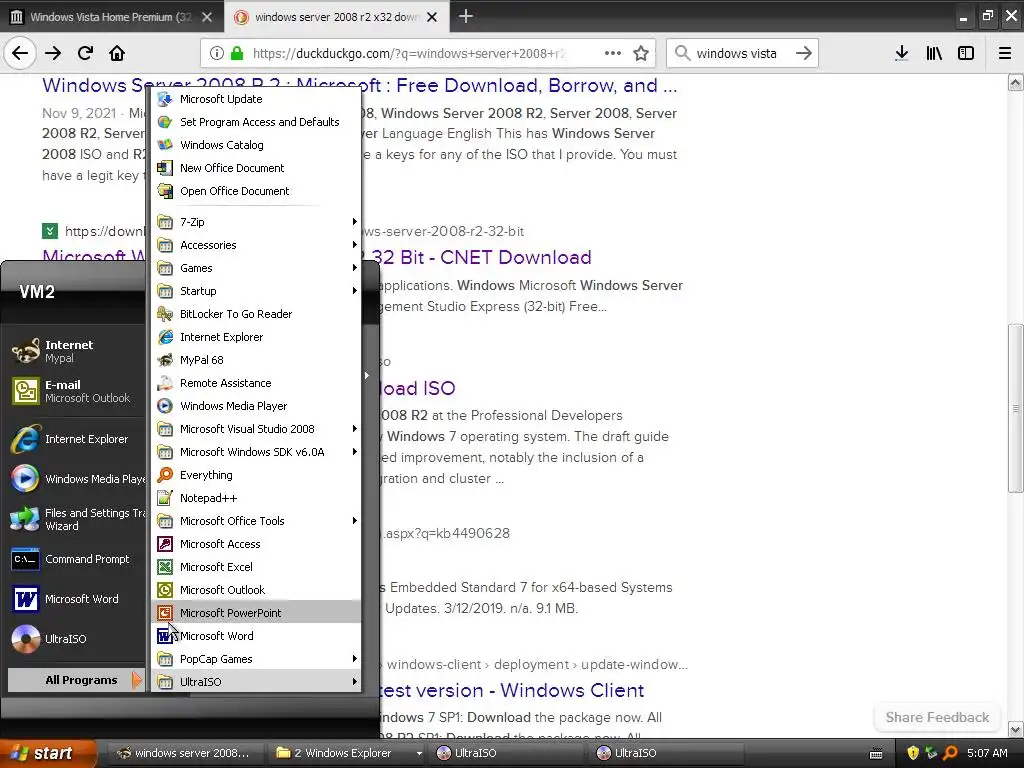Expand the UltraISO programs submenu
Viewport: 1024px width, 768px height.
256,682
